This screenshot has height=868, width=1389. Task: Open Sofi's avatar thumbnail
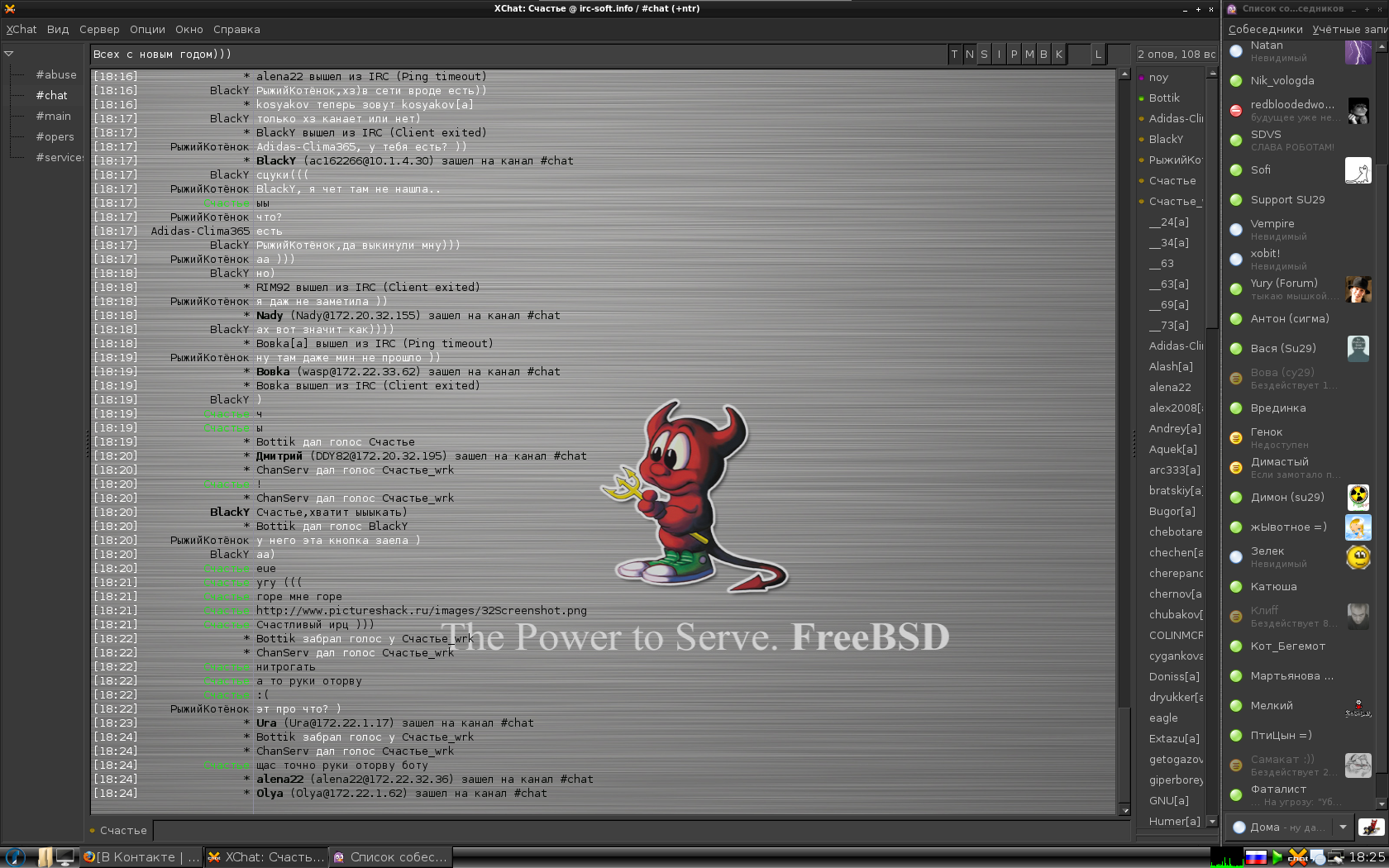click(x=1358, y=170)
